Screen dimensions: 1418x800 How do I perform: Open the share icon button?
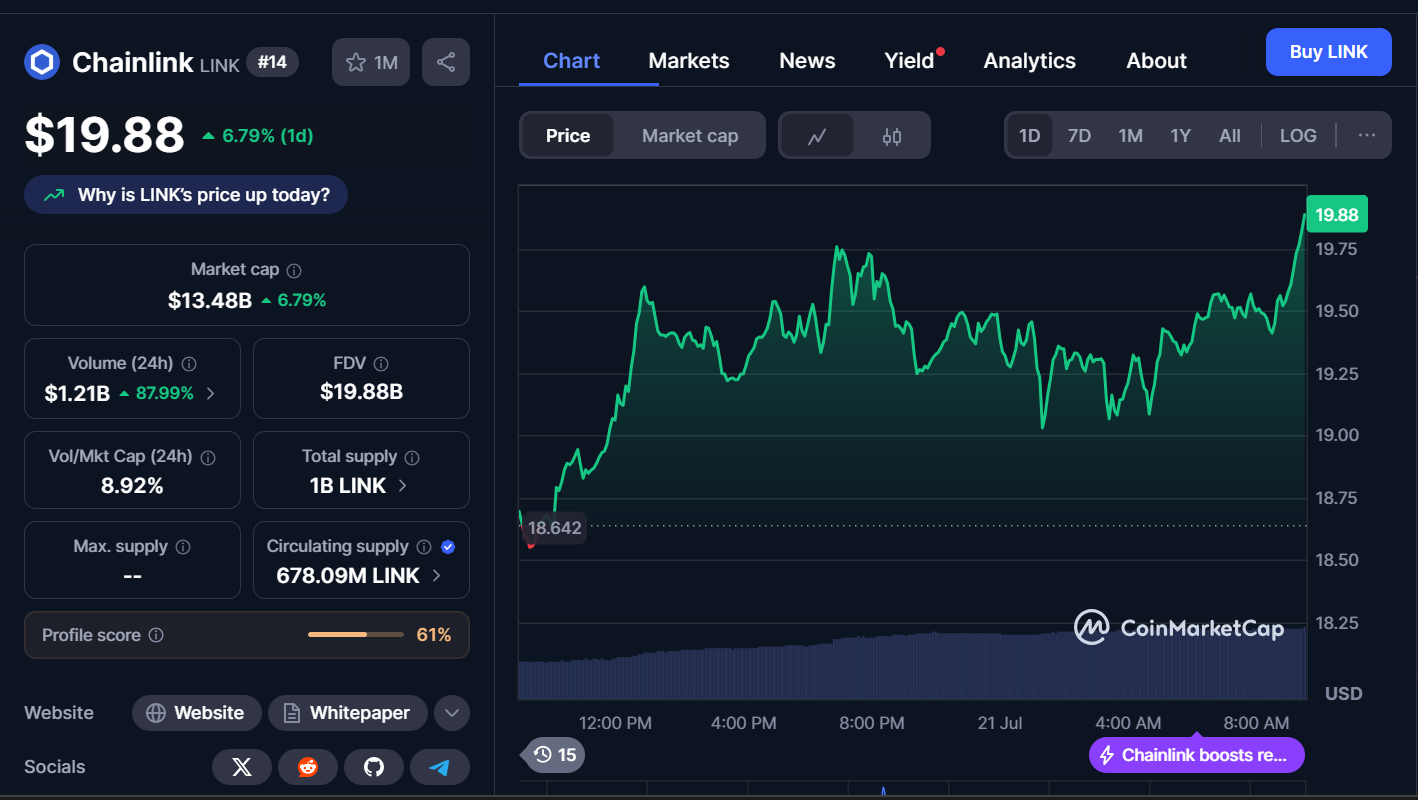tap(446, 62)
